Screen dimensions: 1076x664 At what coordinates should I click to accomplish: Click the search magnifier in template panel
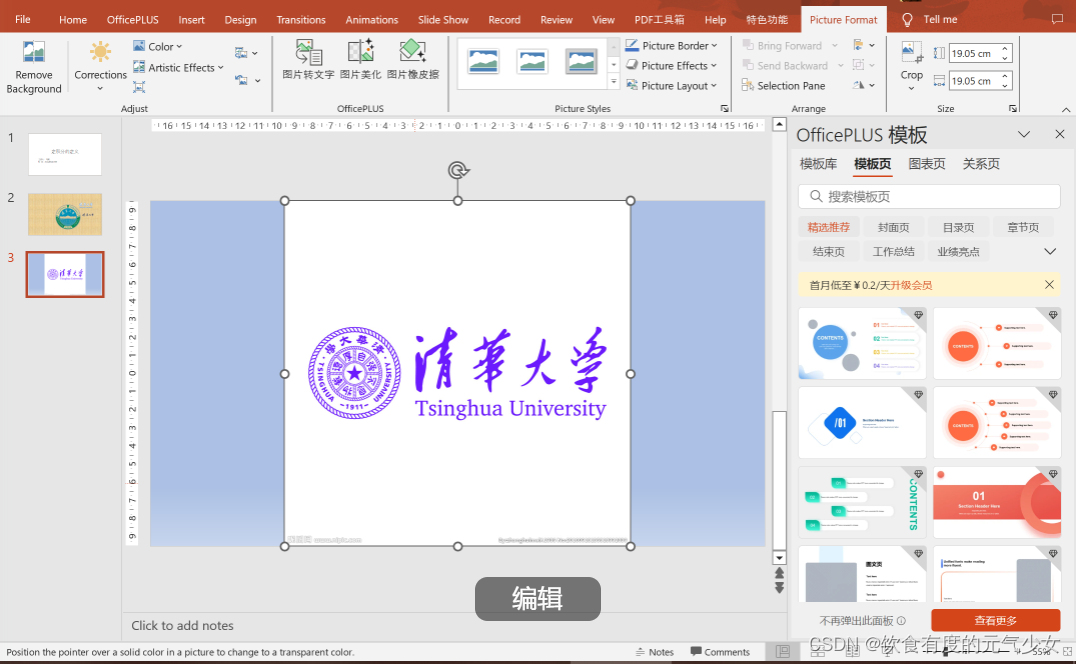(815, 196)
